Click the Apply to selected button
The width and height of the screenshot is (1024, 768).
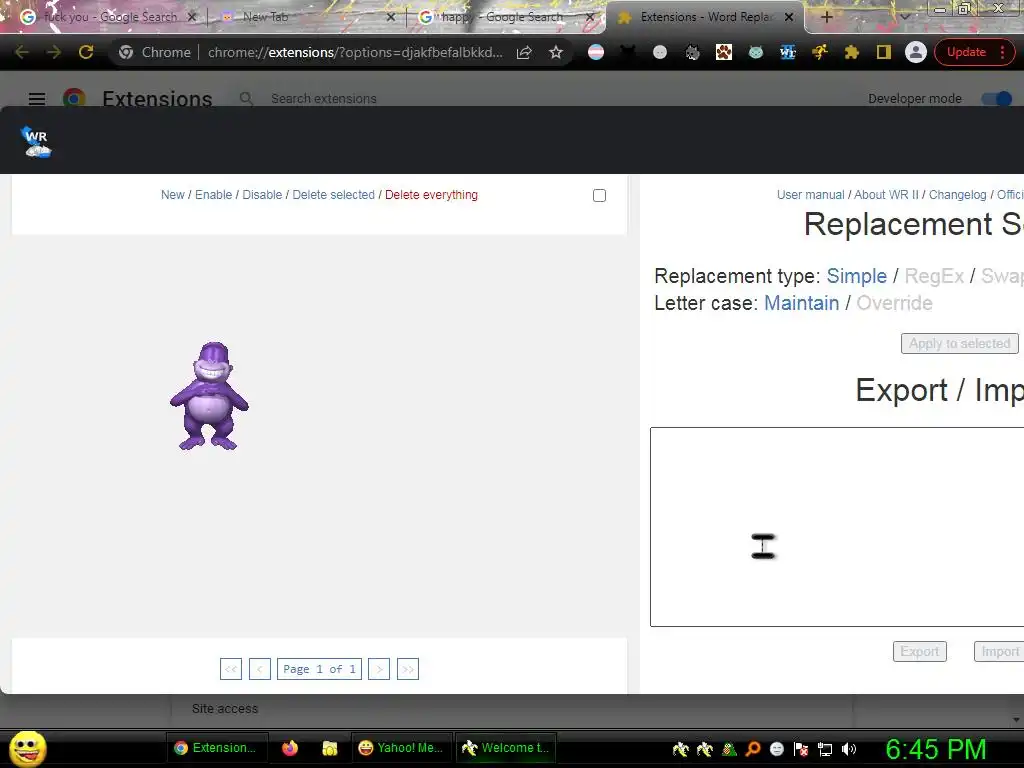coord(959,344)
